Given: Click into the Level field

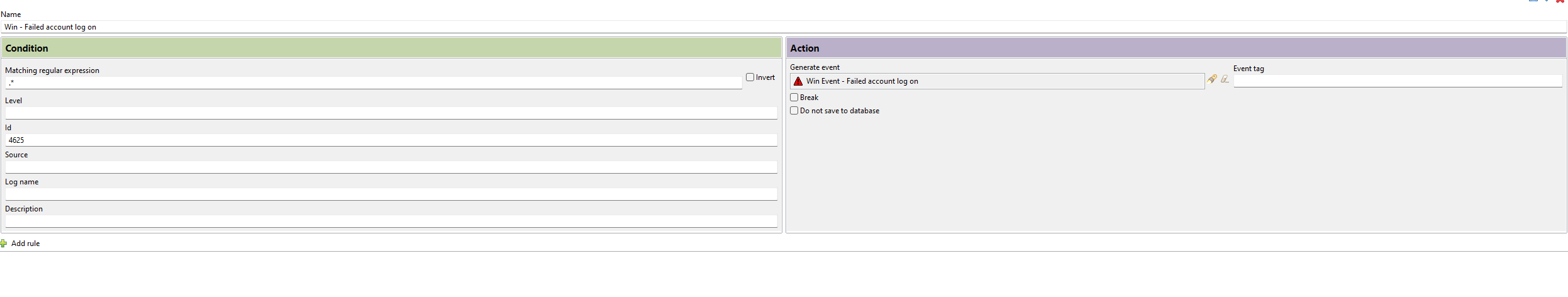Looking at the screenshot, I should tap(391, 113).
